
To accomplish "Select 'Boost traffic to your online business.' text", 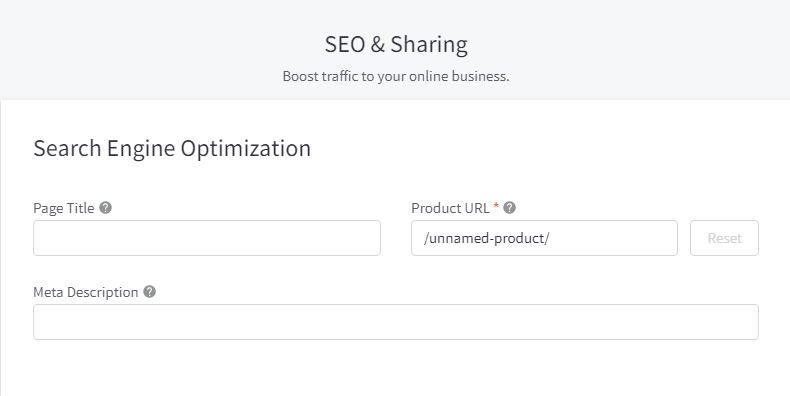I will [396, 77].
